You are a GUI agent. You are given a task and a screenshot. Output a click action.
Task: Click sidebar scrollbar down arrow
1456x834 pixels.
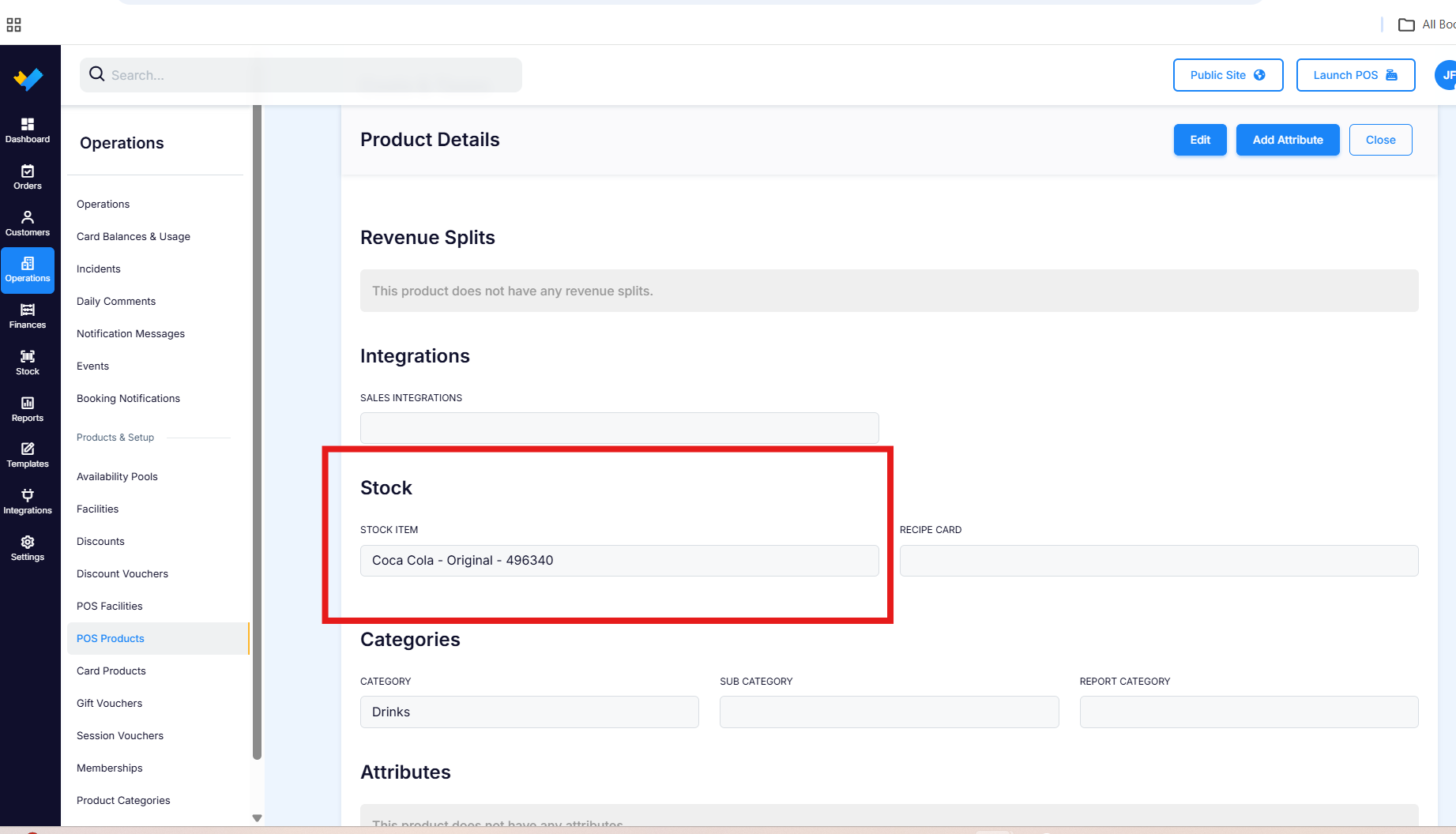point(257,818)
